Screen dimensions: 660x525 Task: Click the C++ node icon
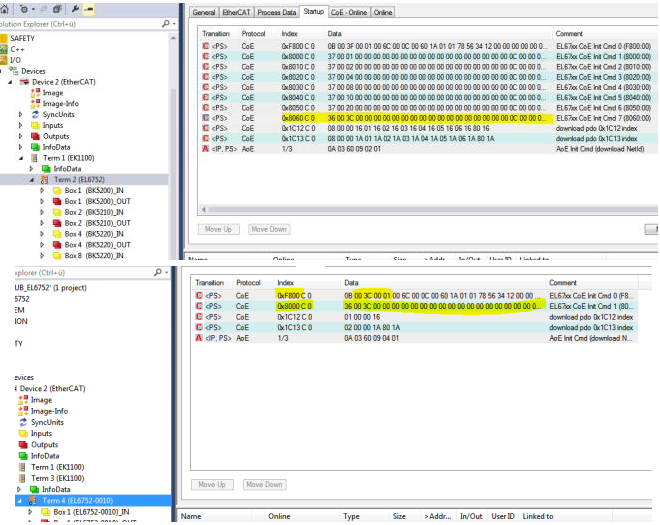tap(4, 49)
